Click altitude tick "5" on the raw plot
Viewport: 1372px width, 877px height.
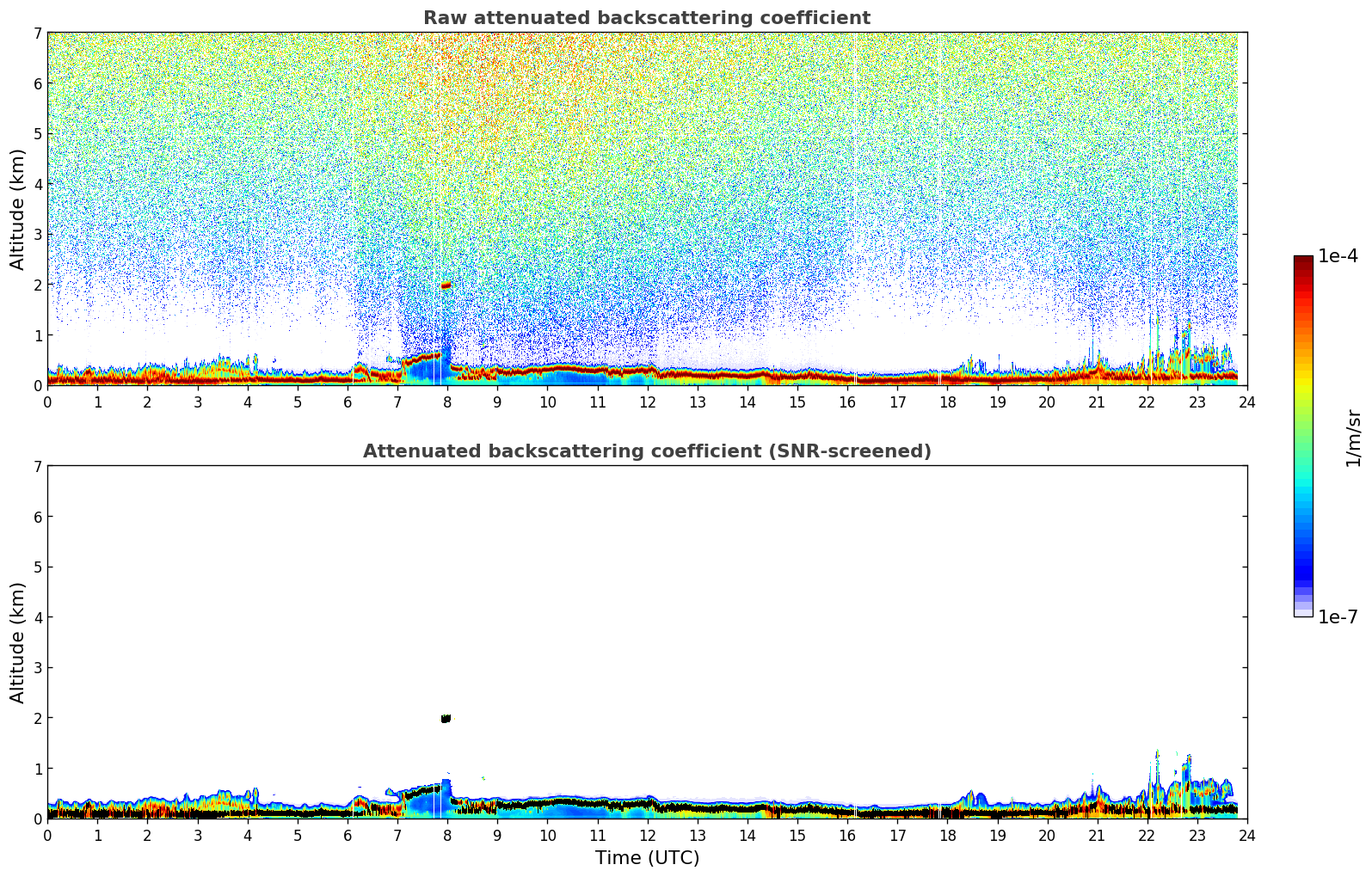[x=37, y=134]
